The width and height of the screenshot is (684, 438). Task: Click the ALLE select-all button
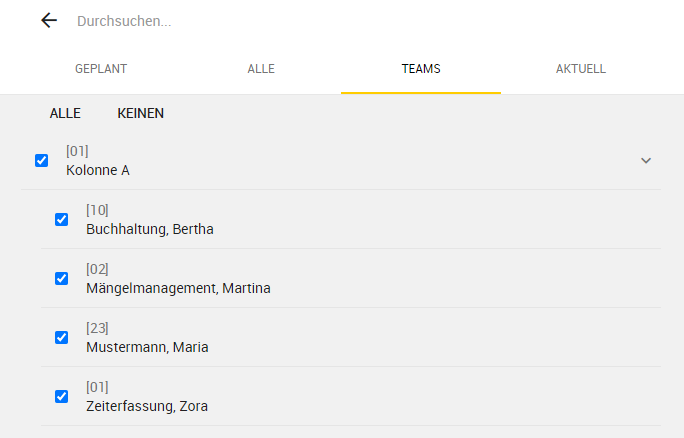[65, 113]
